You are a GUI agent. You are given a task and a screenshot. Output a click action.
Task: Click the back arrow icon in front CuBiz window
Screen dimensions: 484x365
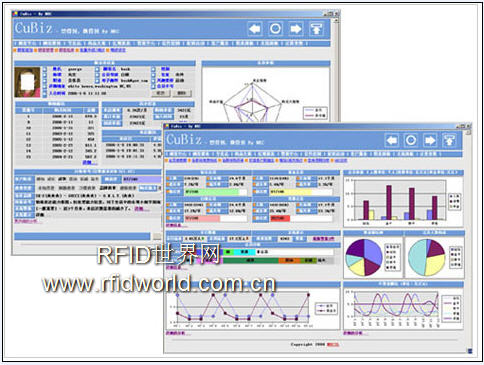point(392,140)
